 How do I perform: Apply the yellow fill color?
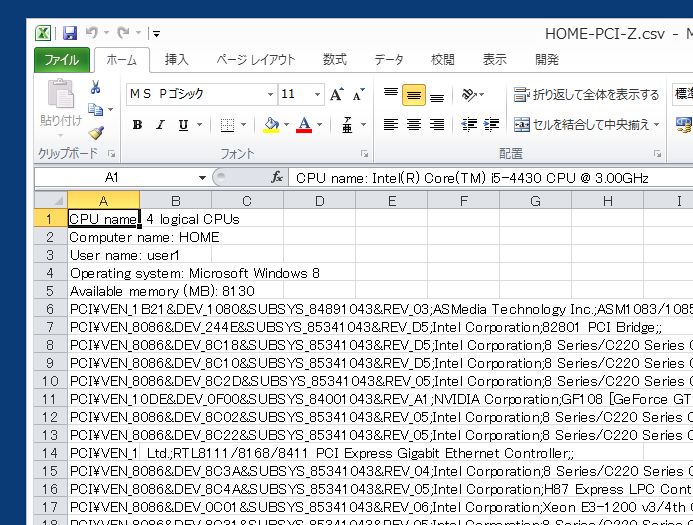[271, 125]
